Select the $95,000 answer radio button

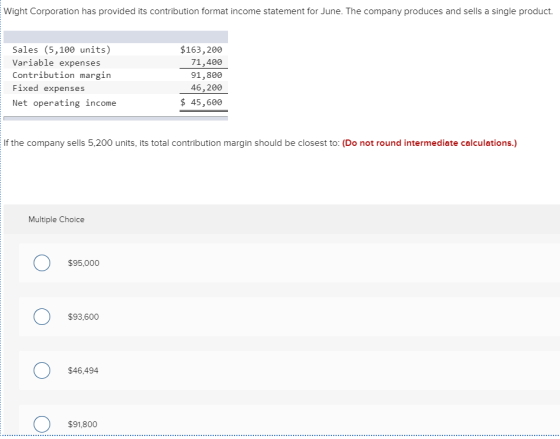[42, 263]
